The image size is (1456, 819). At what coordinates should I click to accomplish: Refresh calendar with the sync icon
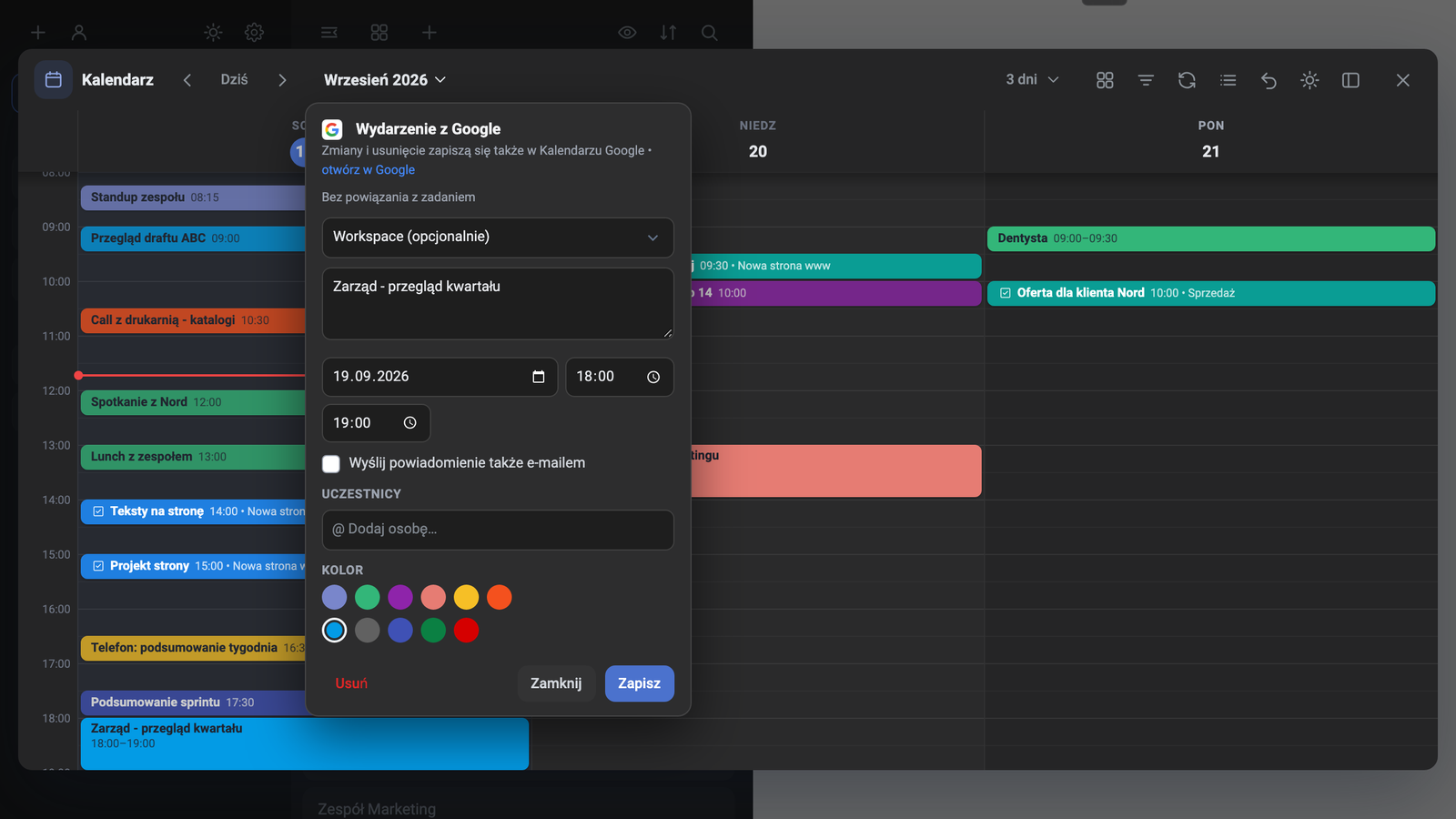tap(1187, 80)
